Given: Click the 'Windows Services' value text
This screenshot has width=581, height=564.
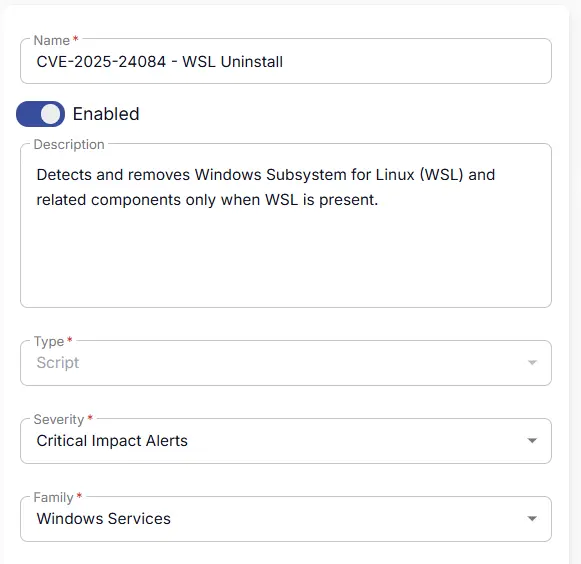Looking at the screenshot, I should coord(103,519).
